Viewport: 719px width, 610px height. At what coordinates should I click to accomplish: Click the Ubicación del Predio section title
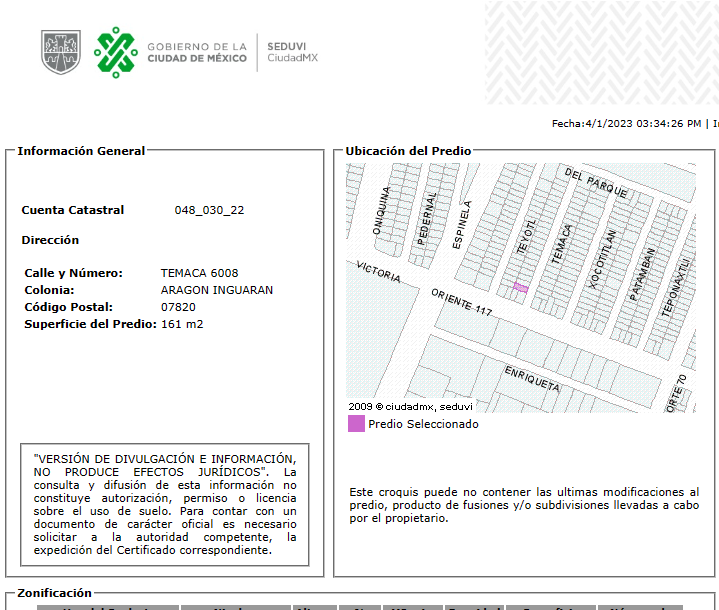[408, 151]
